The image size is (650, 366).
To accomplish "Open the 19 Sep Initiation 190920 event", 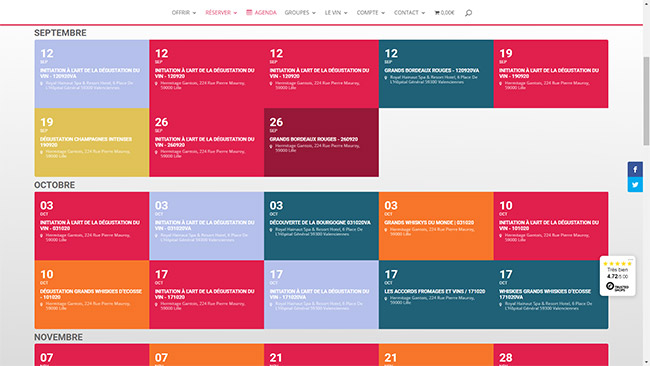I will pyautogui.click(x=551, y=74).
